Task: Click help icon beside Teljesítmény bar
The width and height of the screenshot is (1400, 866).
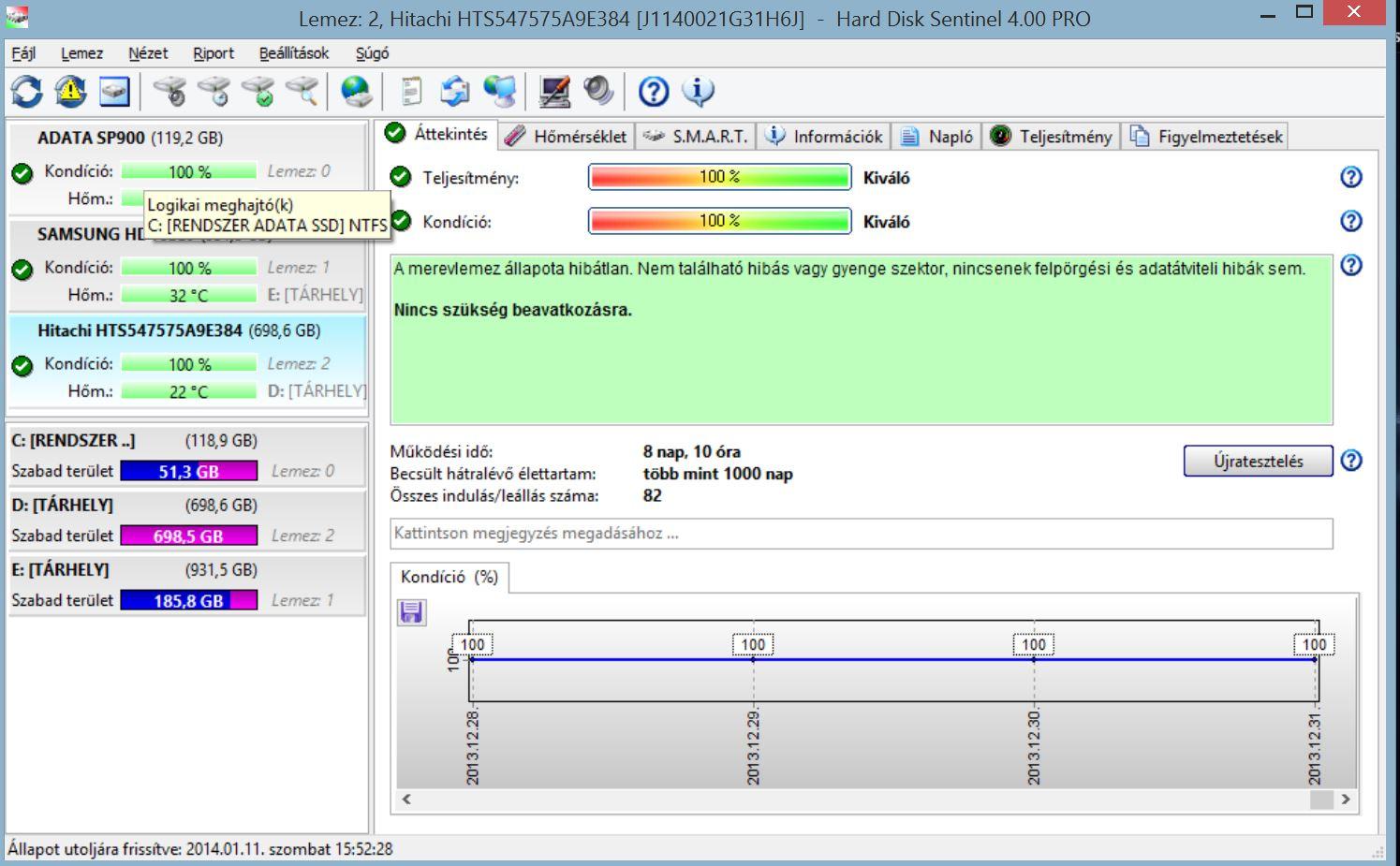Action: (1351, 177)
